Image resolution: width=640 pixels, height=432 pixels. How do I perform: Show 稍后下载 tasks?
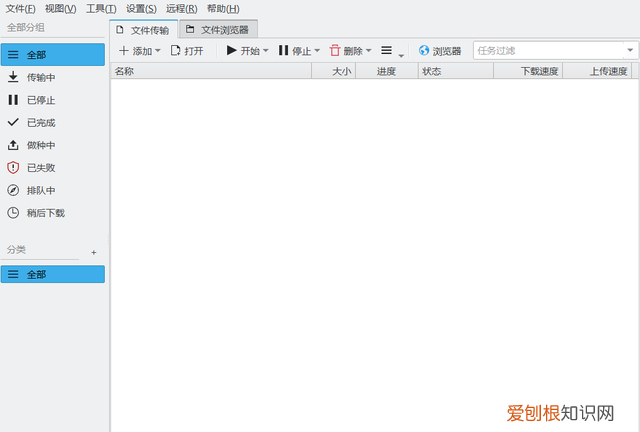(53, 213)
